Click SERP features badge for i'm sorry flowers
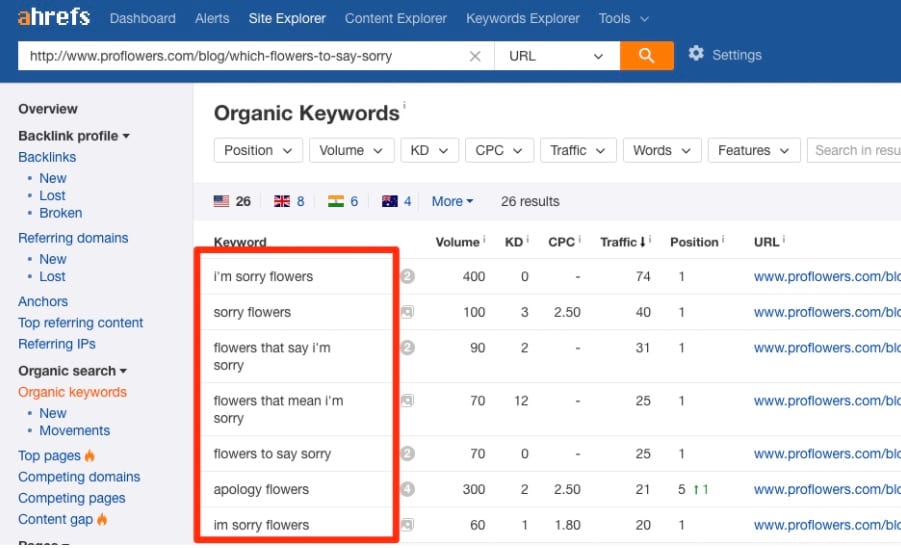The width and height of the screenshot is (901, 548). pos(407,276)
